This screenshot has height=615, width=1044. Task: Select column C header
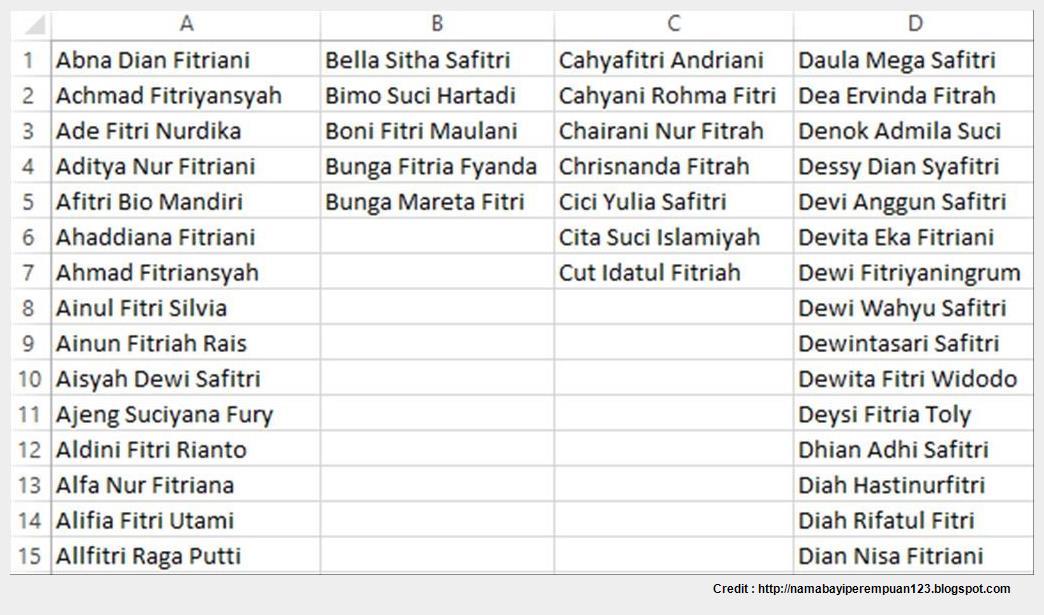click(x=674, y=25)
